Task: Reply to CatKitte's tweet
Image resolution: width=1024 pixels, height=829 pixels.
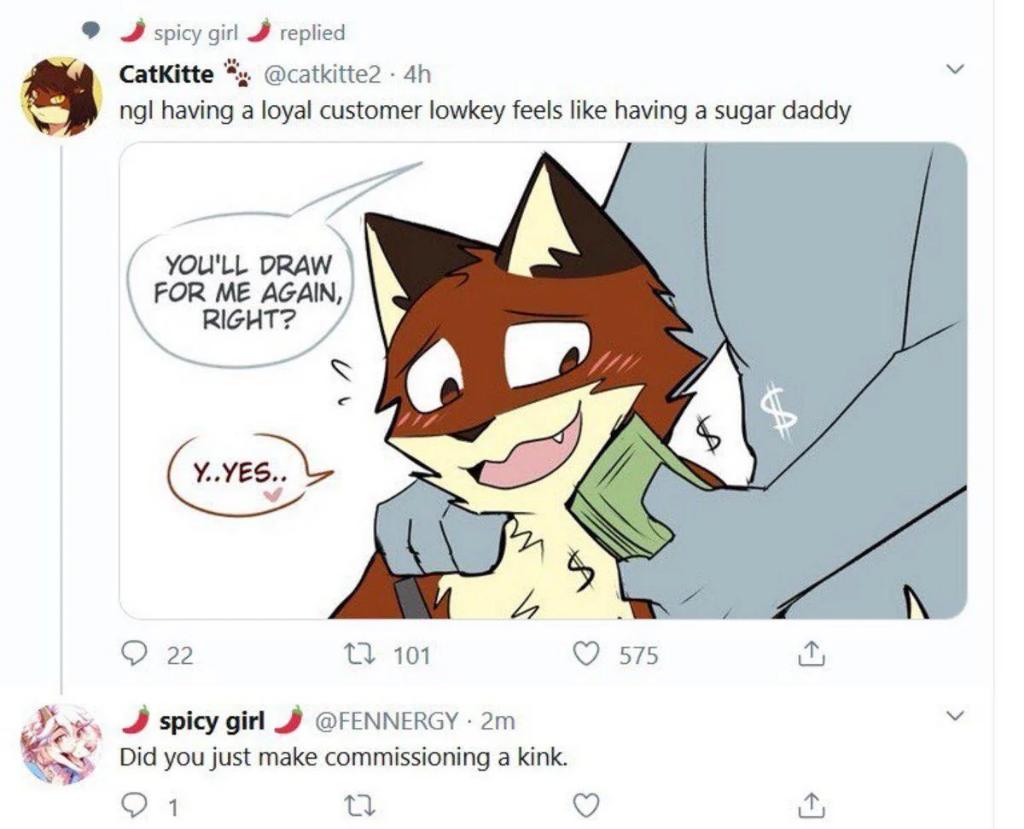Action: (134, 654)
